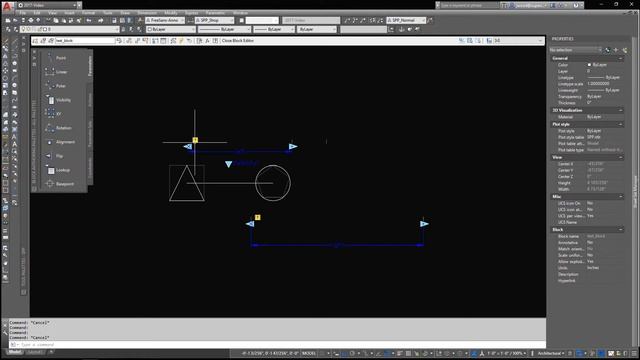This screenshot has width=640, height=360.
Task: Select the Linear parameter tool
Action: pos(60,72)
